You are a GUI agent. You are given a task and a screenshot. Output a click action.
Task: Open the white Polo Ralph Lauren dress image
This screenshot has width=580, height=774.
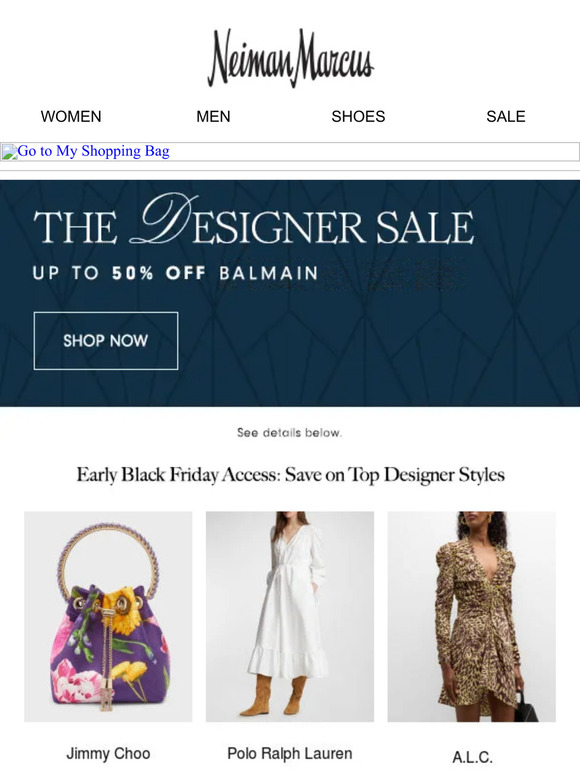(x=290, y=617)
